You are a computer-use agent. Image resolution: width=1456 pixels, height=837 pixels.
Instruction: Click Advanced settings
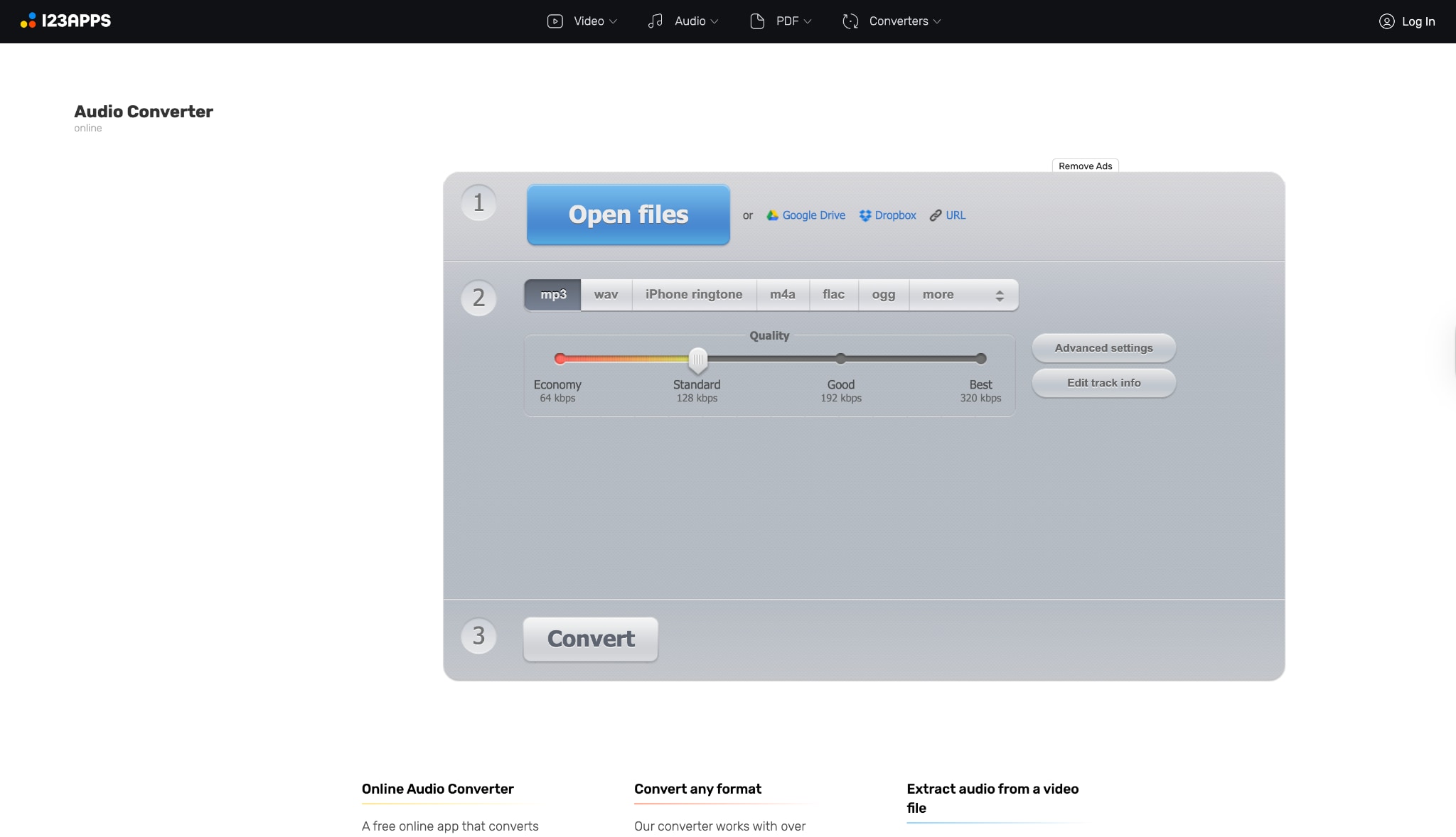(1103, 348)
